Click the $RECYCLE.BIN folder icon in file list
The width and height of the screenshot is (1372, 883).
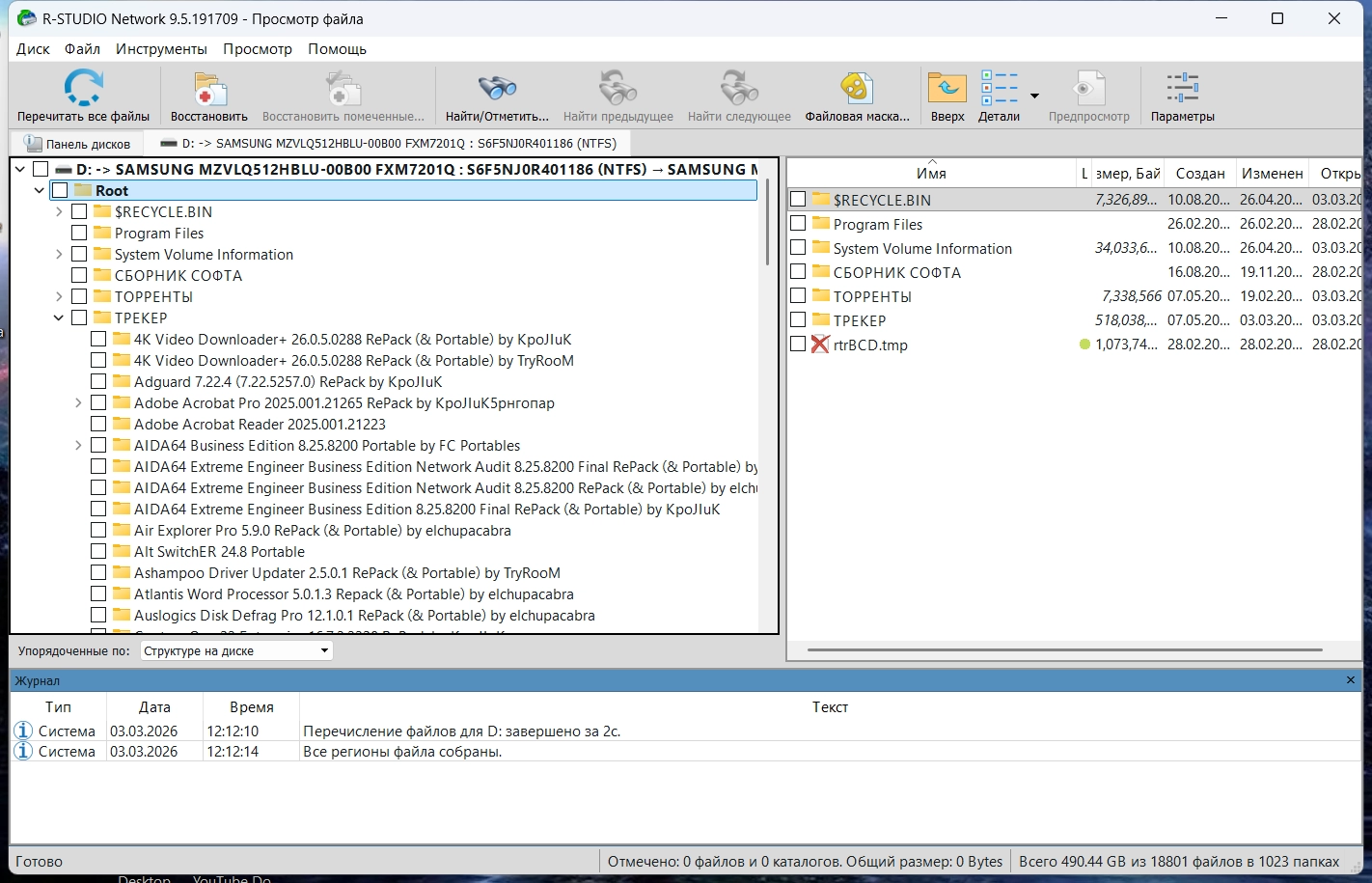click(x=821, y=200)
